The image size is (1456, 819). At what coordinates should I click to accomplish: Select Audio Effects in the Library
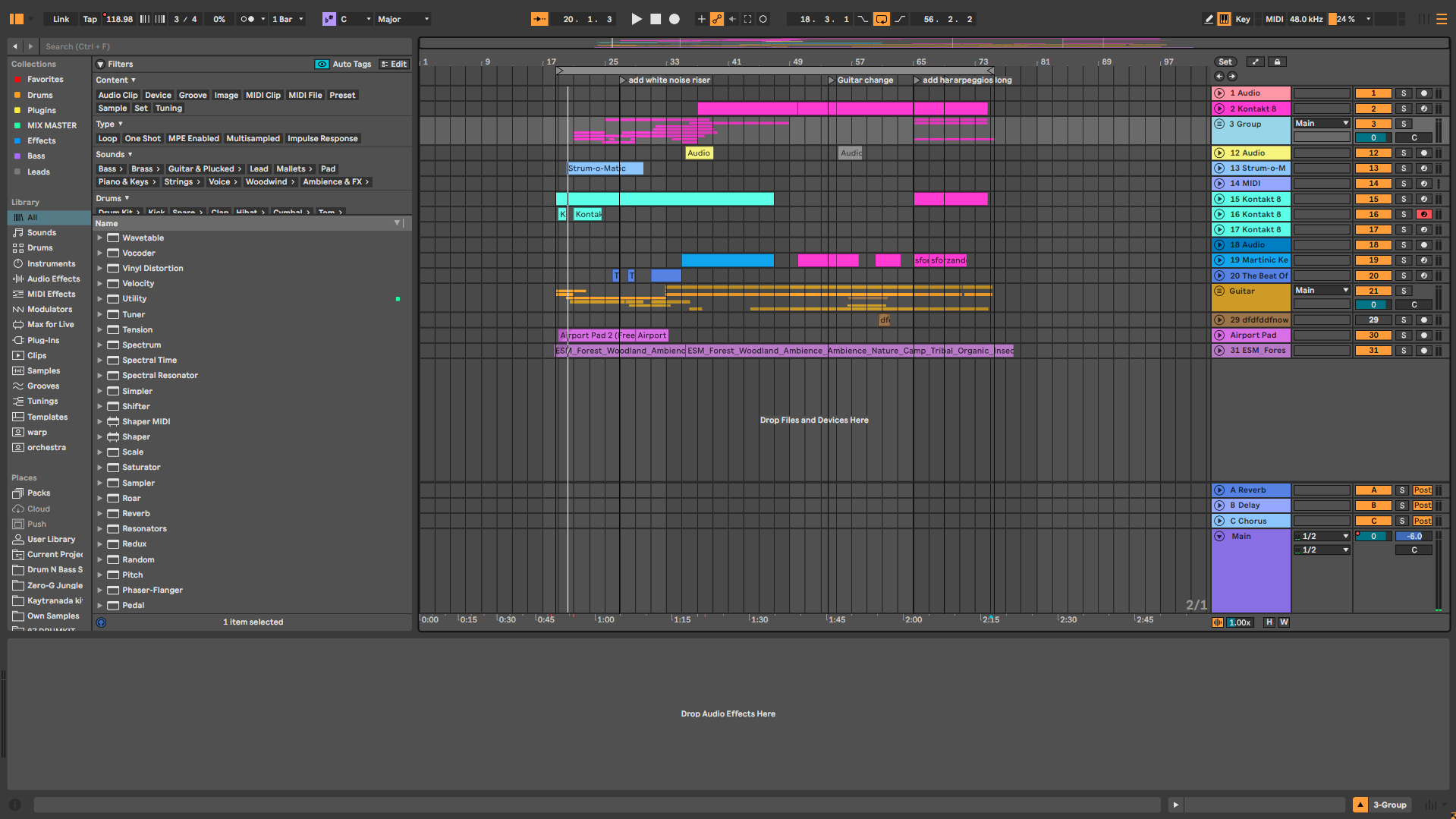53,279
